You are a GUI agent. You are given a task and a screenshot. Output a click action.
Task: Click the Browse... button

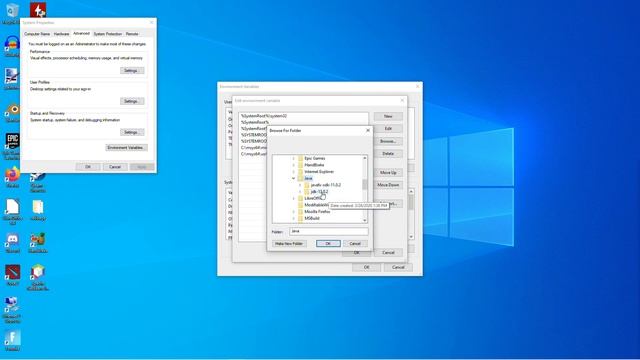pyautogui.click(x=388, y=141)
